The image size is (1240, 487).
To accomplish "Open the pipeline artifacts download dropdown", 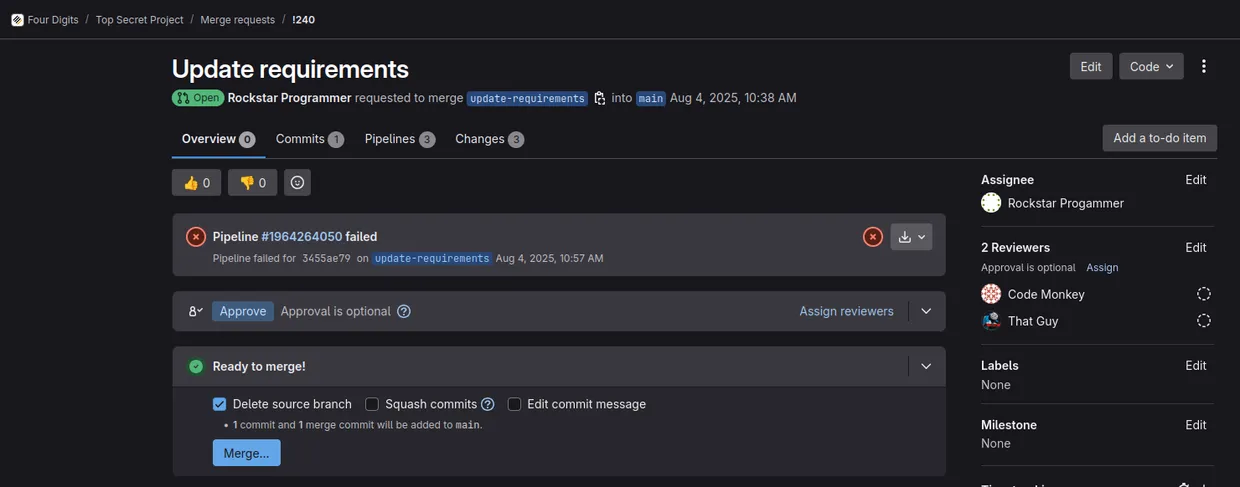I will pos(912,237).
